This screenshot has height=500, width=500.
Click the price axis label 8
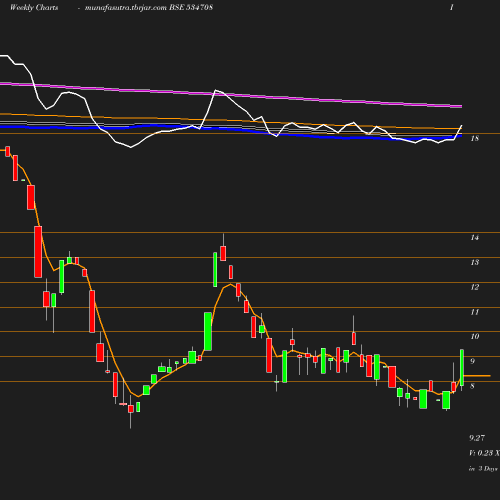click(472, 386)
